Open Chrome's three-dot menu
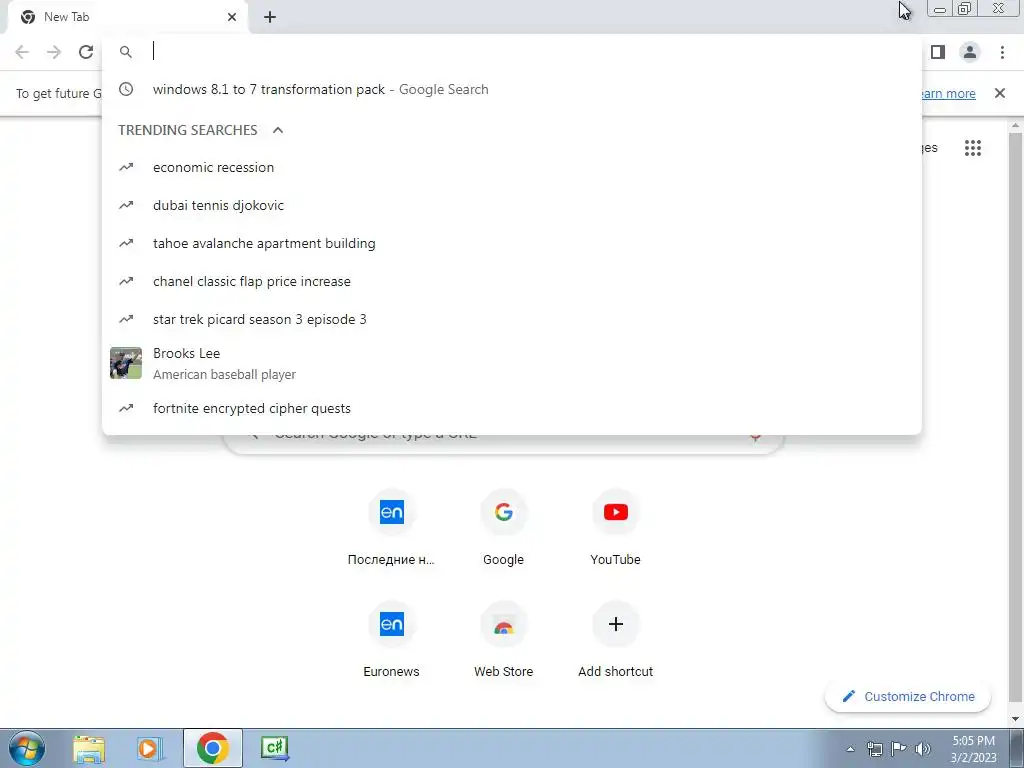The image size is (1024, 768). [1002, 52]
